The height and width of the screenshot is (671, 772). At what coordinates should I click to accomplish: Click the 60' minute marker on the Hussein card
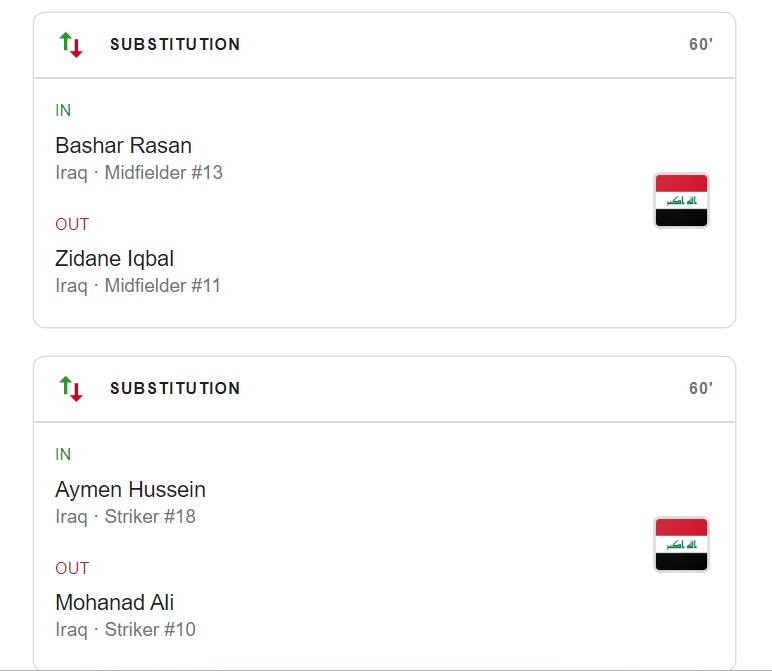700,389
